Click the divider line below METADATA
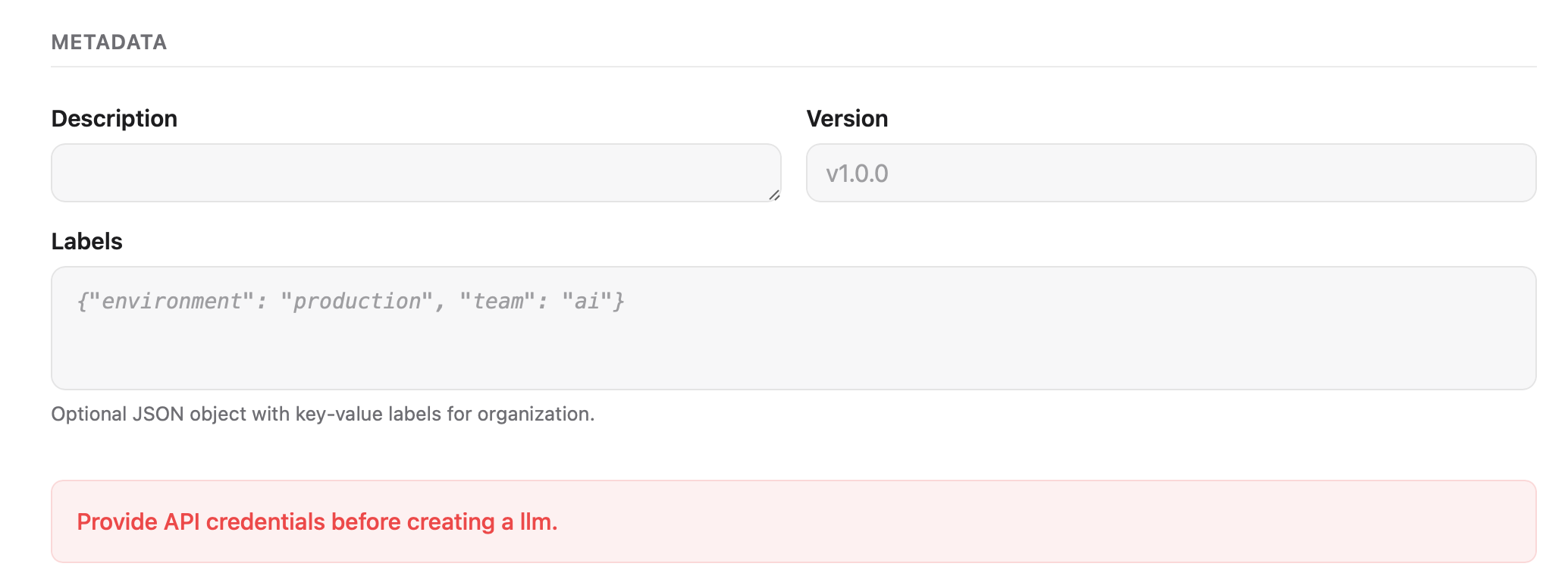The image size is (1568, 576). coord(793,67)
